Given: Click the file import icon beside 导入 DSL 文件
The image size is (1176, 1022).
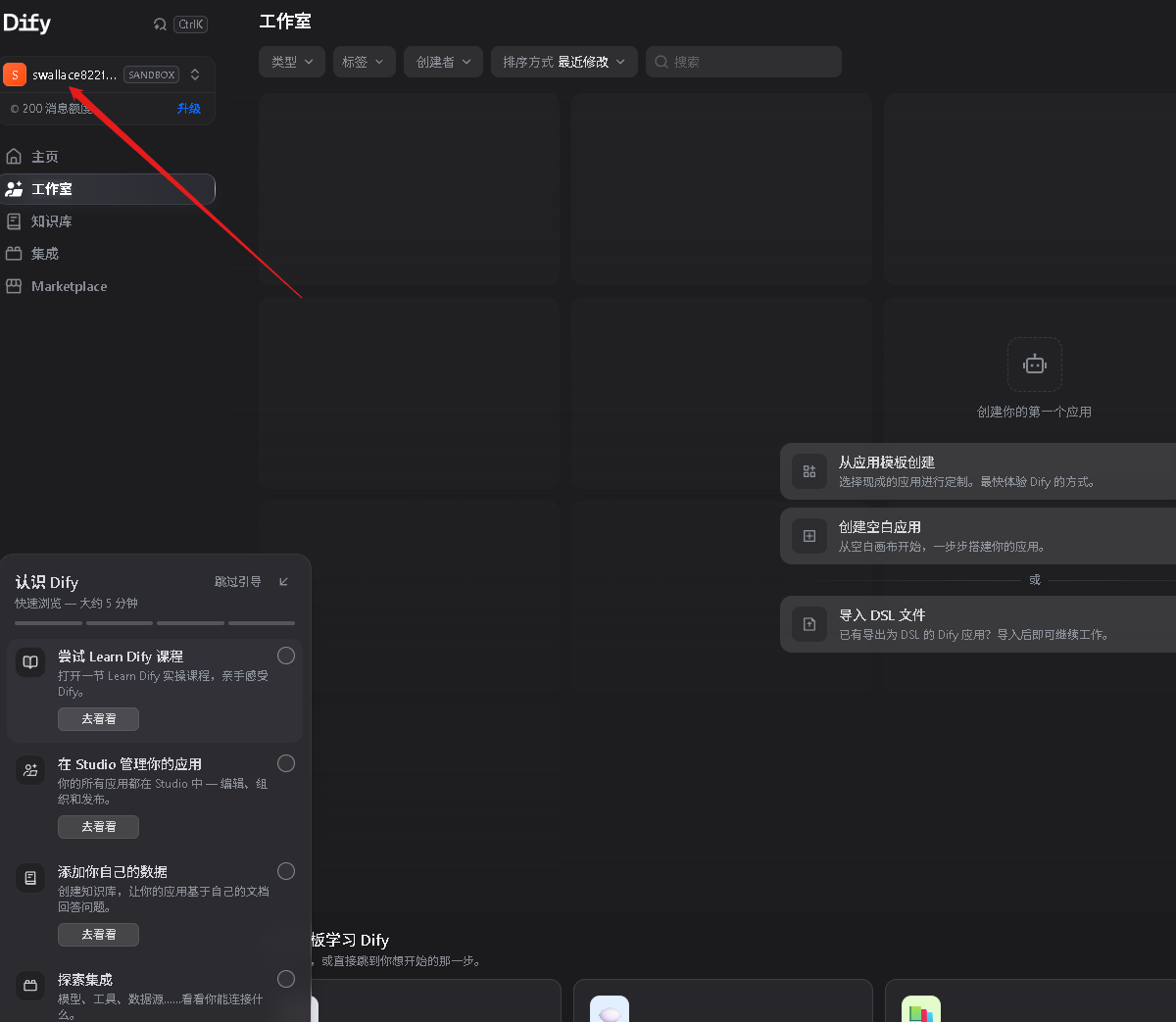Looking at the screenshot, I should (x=809, y=624).
